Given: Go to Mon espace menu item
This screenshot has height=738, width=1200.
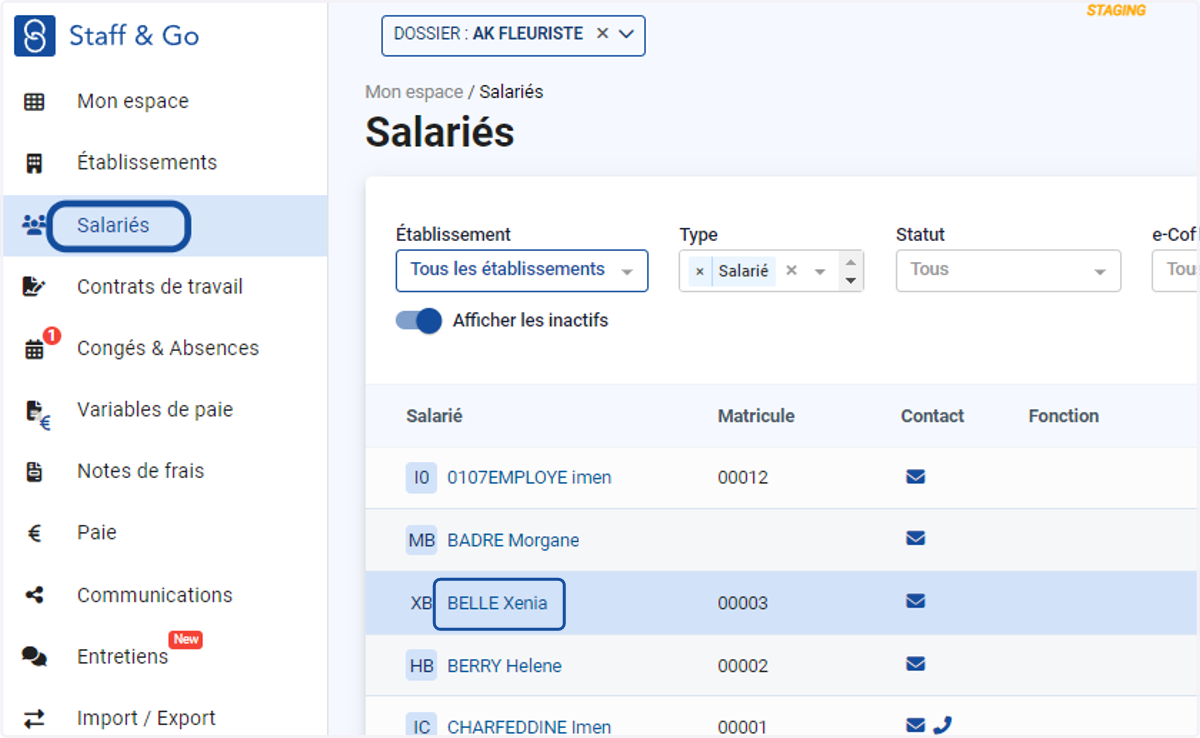Looking at the screenshot, I should tap(133, 101).
